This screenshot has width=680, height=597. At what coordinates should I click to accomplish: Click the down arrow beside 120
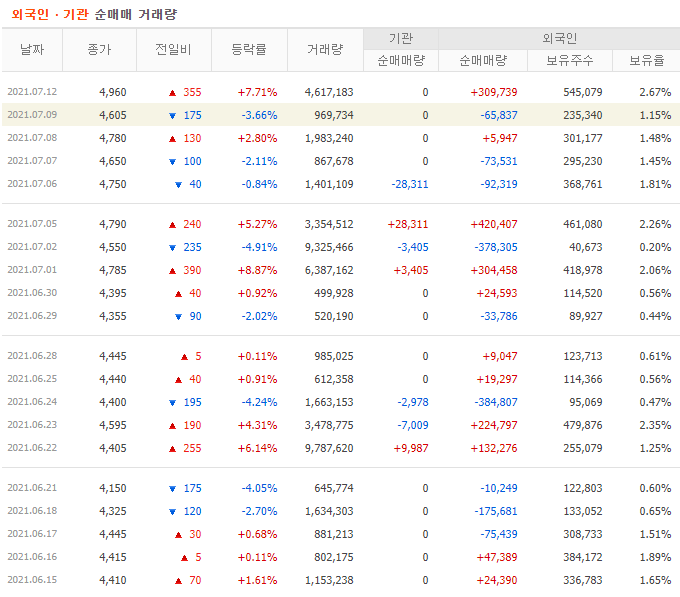(x=173, y=512)
